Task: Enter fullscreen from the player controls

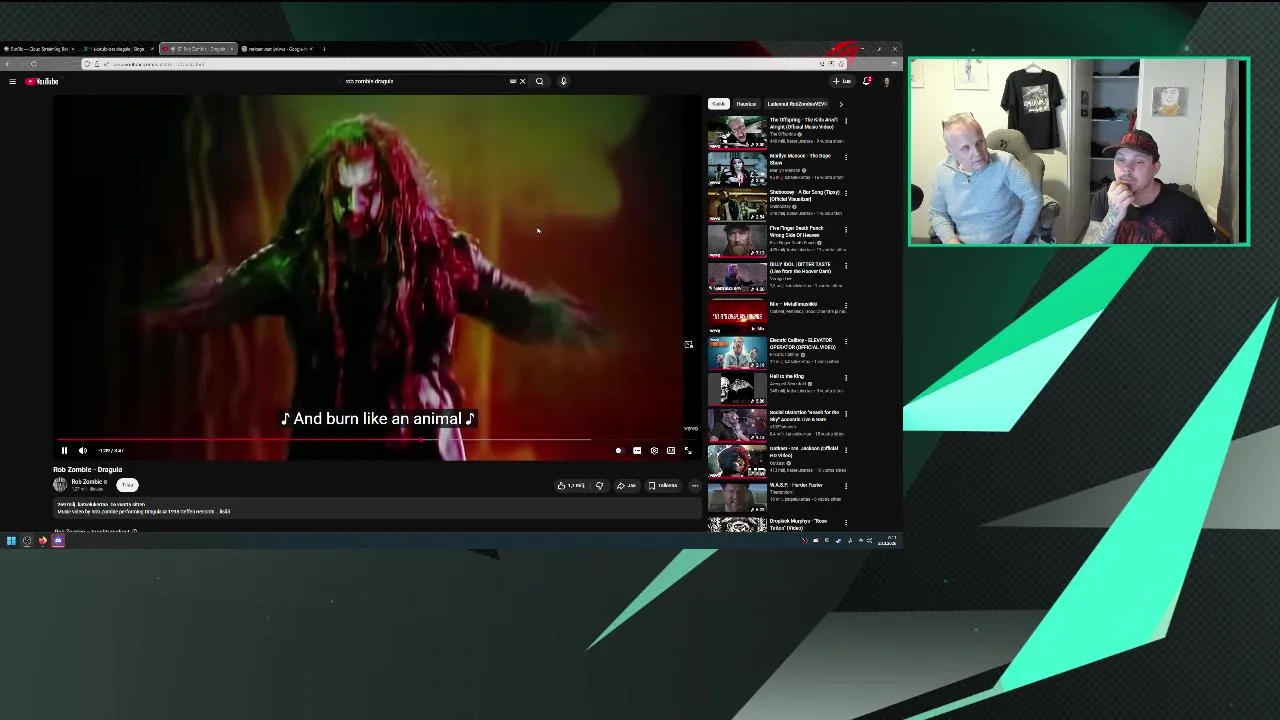Action: (688, 451)
